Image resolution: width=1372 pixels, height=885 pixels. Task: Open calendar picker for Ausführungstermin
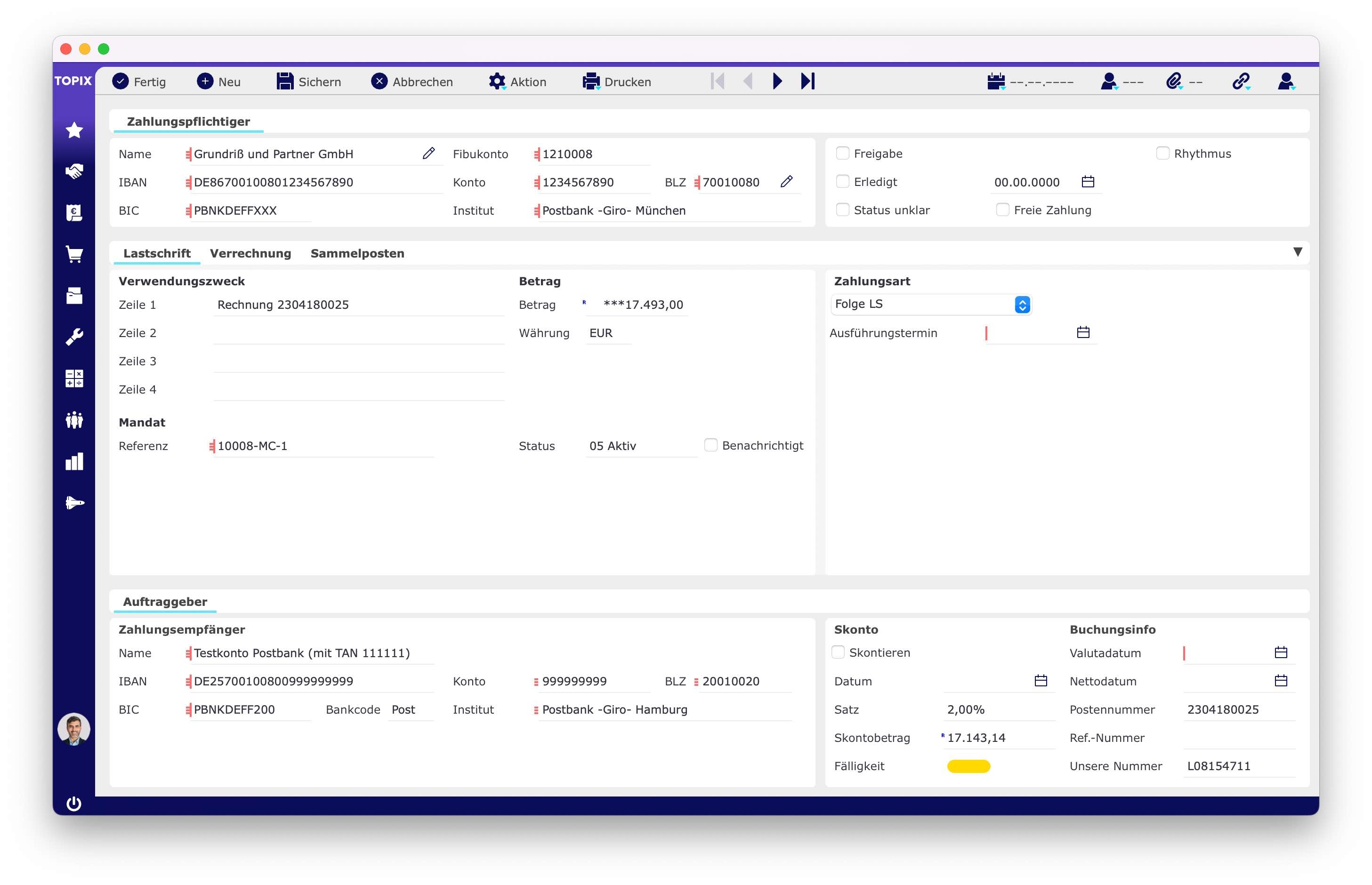[x=1083, y=333]
